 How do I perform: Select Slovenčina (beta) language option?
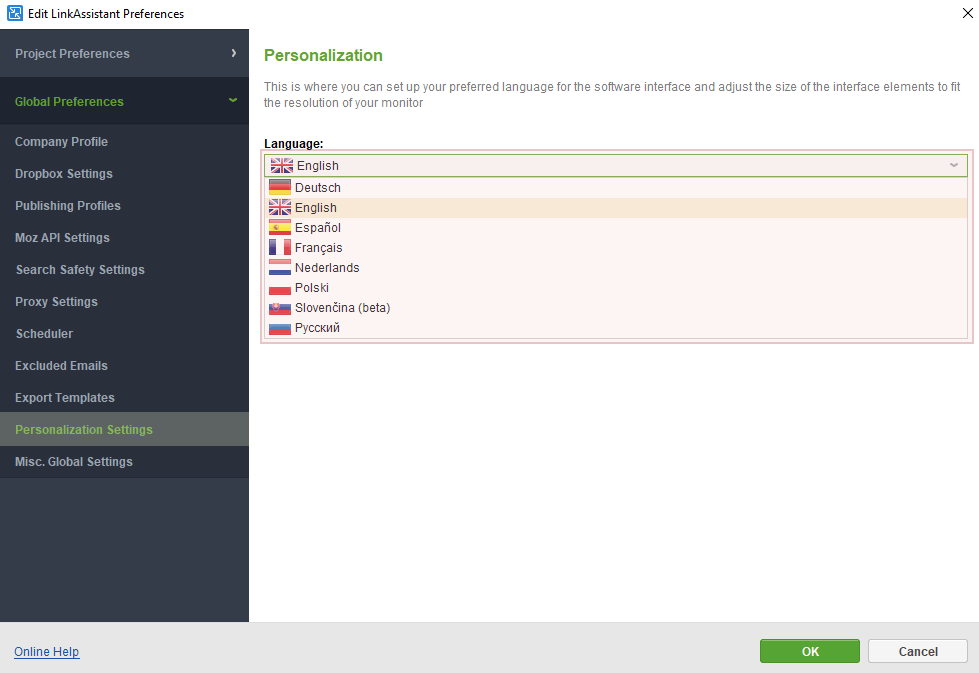click(616, 308)
